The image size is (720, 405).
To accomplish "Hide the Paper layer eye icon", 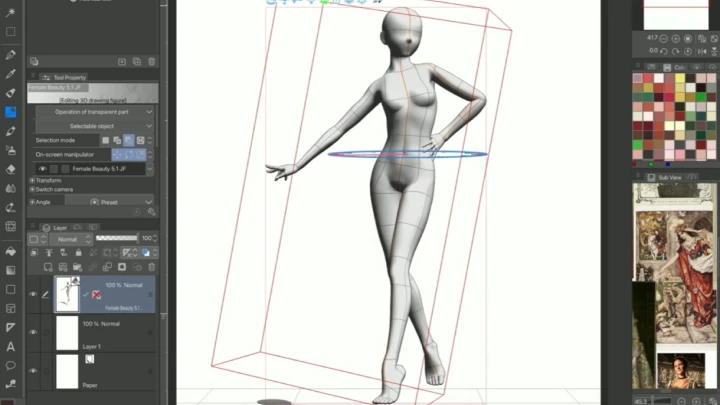I will 33,370.
